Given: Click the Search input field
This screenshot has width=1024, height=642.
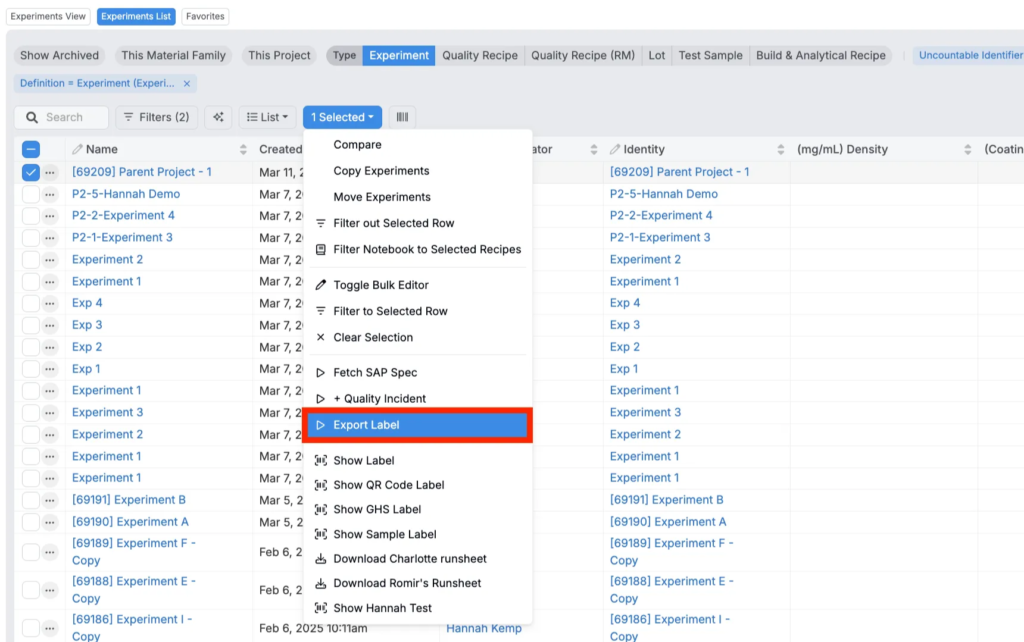Looking at the screenshot, I should pos(61,118).
